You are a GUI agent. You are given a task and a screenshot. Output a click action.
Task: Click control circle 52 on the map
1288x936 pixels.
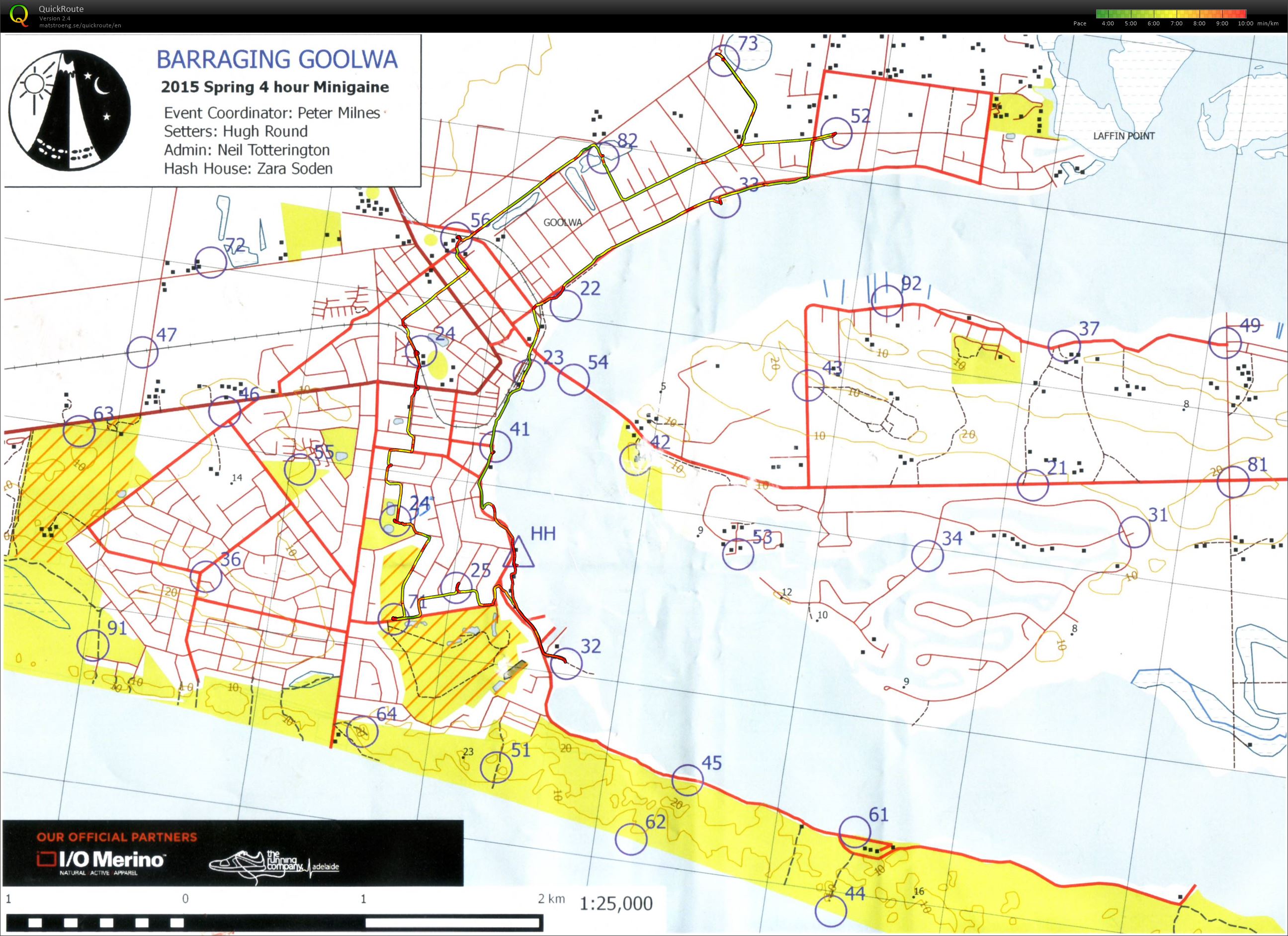tap(837, 133)
